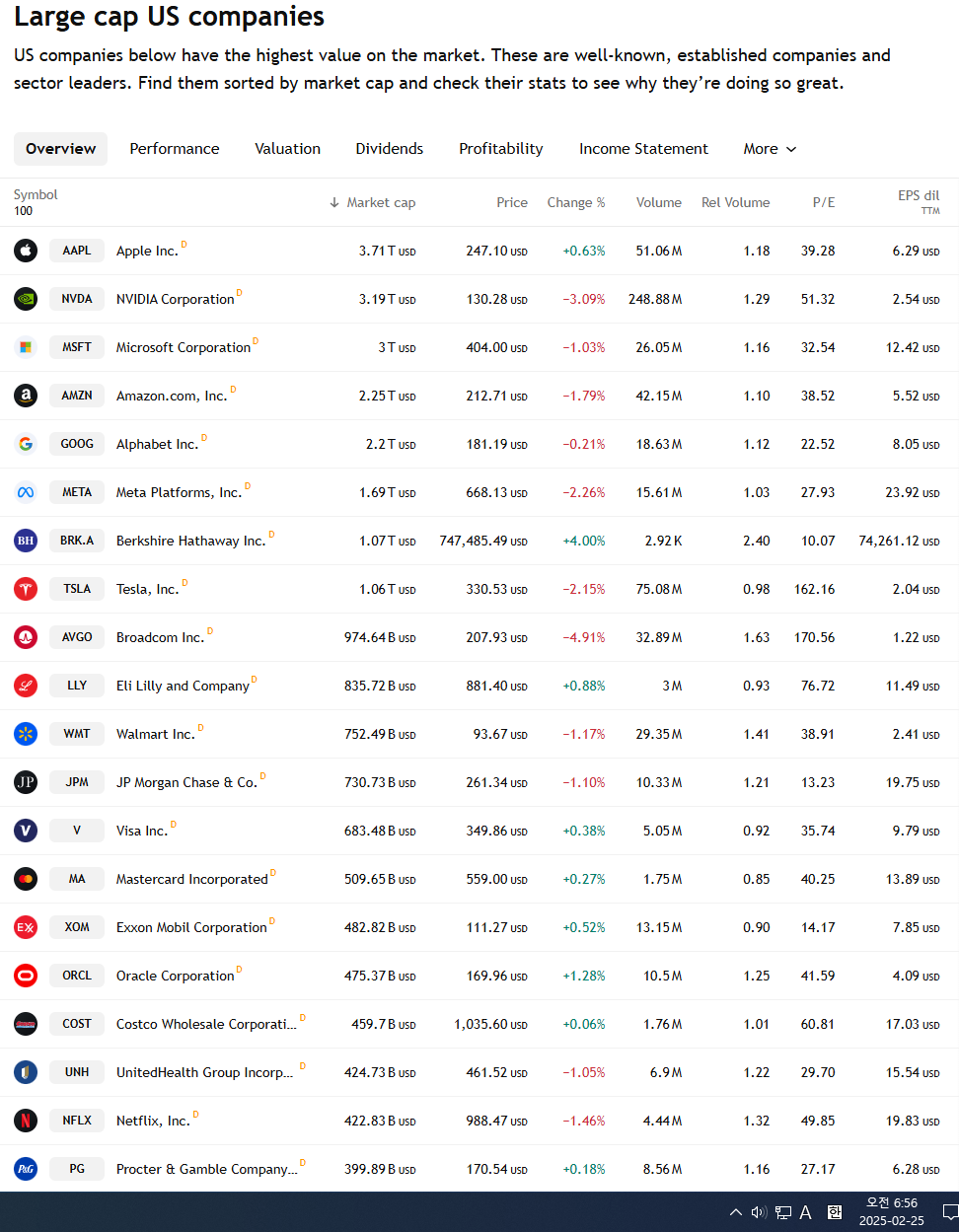
Task: Open the Valuation tab
Action: point(287,149)
